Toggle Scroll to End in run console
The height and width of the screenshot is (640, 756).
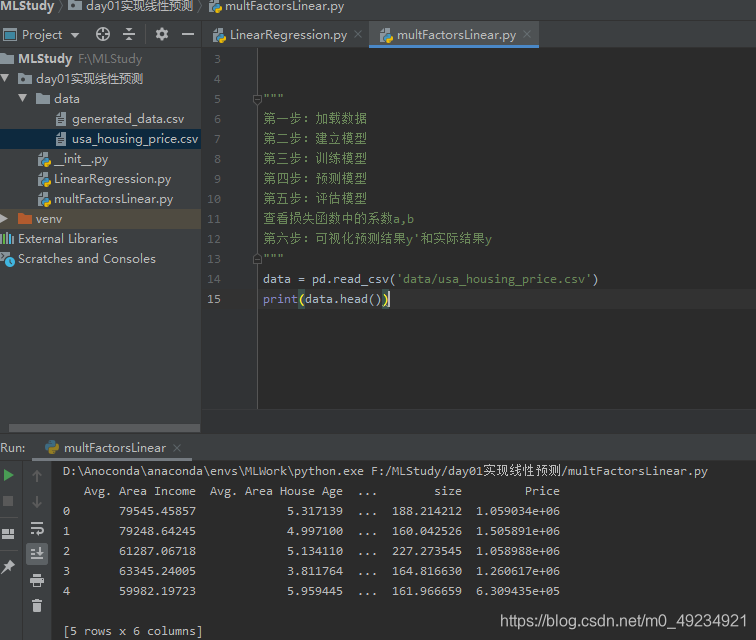coord(37,554)
